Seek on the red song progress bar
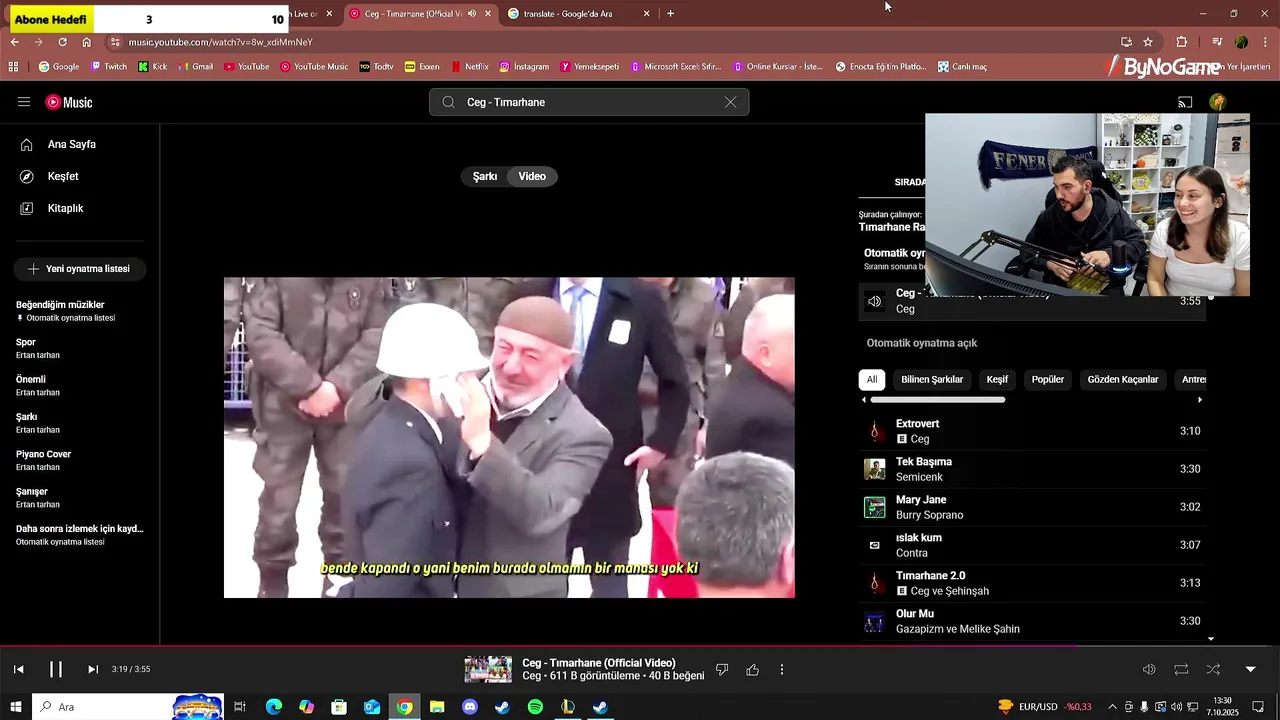The width and height of the screenshot is (1280, 720). (640, 646)
